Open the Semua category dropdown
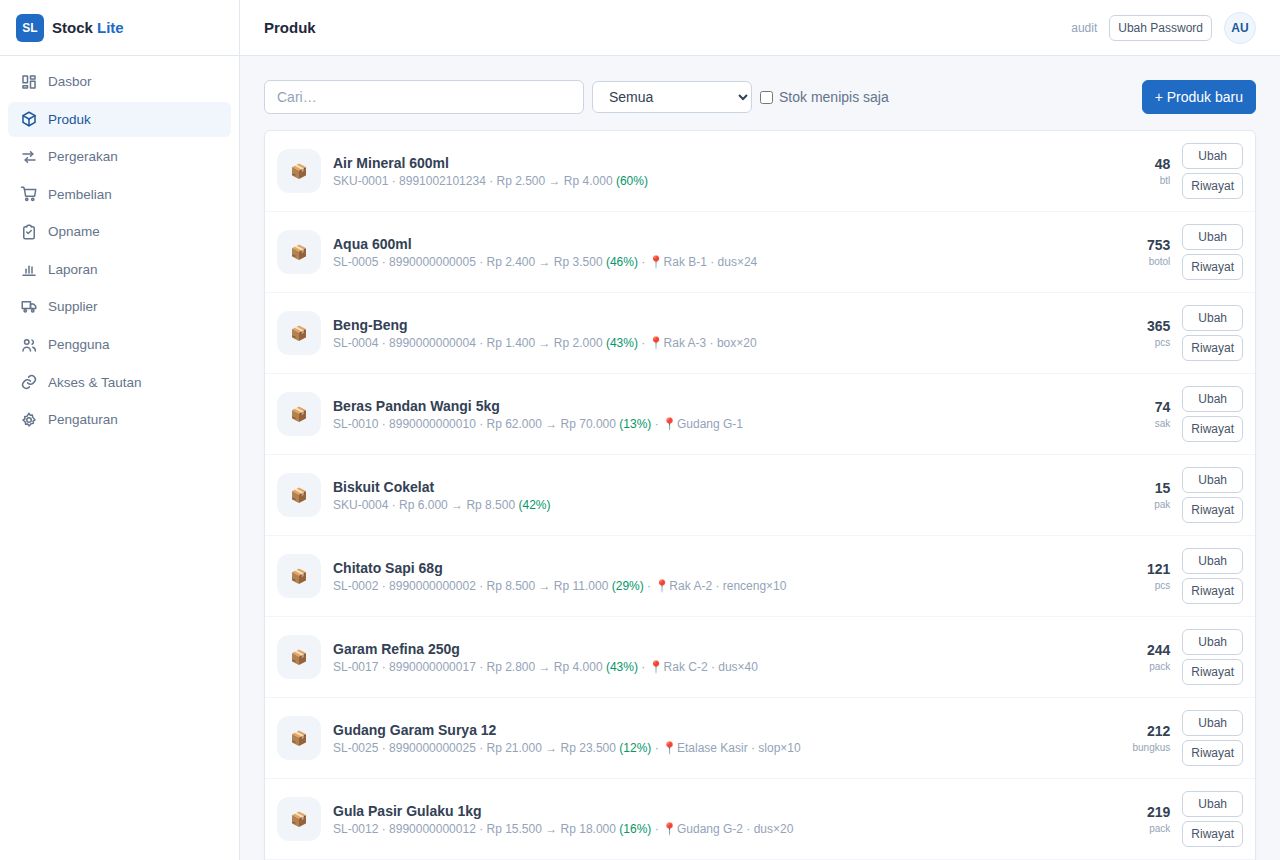 coord(672,97)
